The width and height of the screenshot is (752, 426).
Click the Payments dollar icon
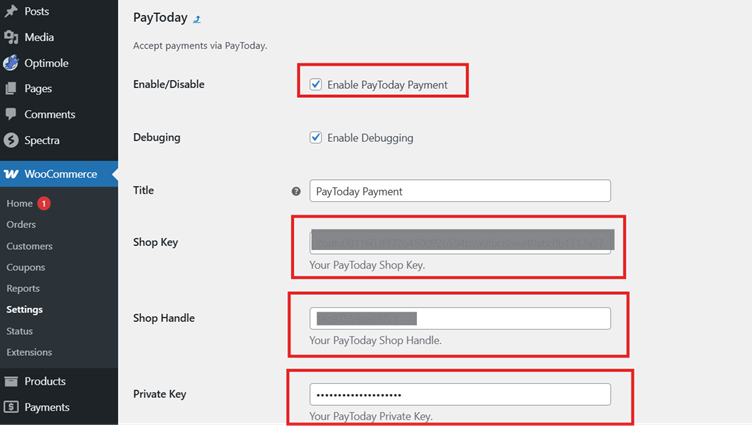[11, 407]
